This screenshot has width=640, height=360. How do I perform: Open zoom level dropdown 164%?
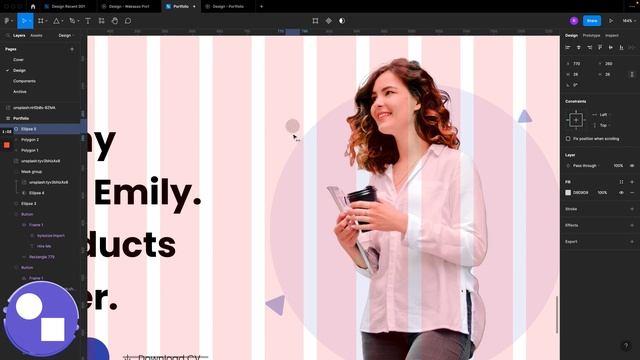(x=629, y=21)
